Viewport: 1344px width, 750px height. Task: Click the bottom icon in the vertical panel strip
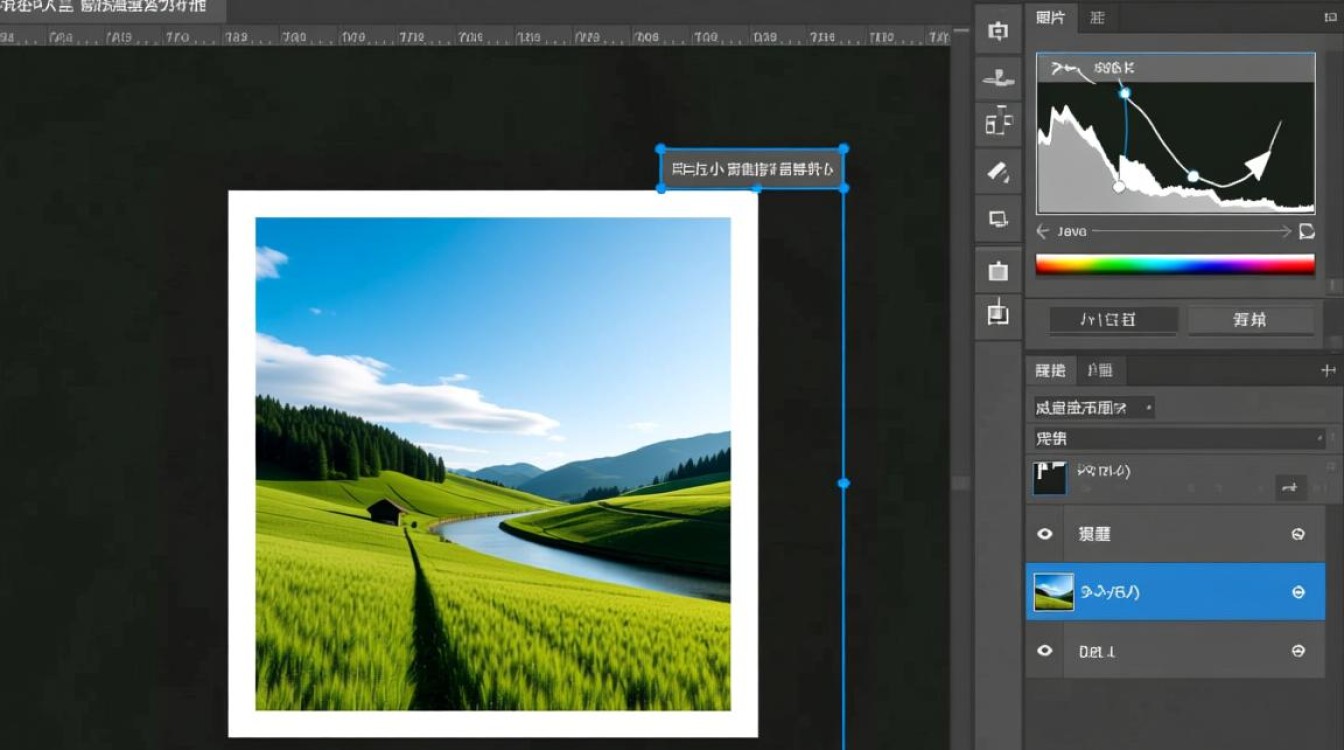pyautogui.click(x=997, y=313)
